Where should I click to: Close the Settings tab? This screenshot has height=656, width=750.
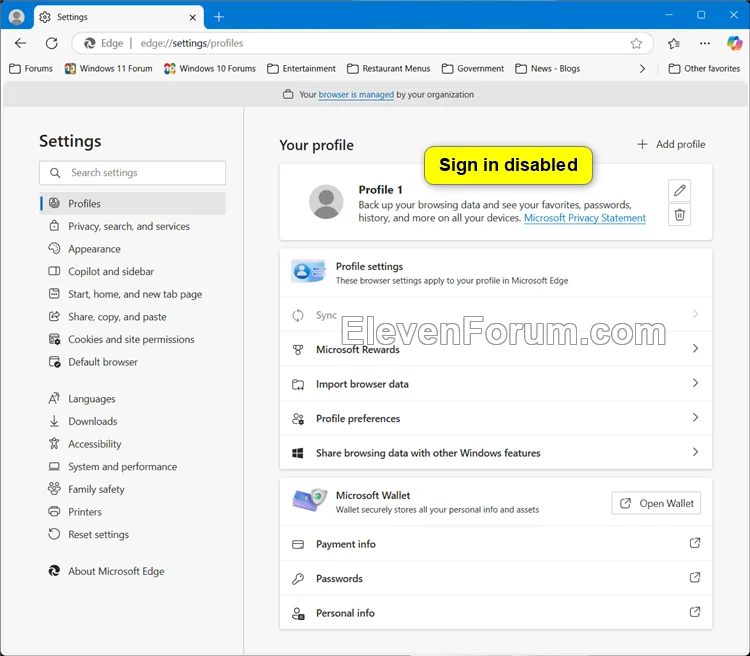pos(193,17)
